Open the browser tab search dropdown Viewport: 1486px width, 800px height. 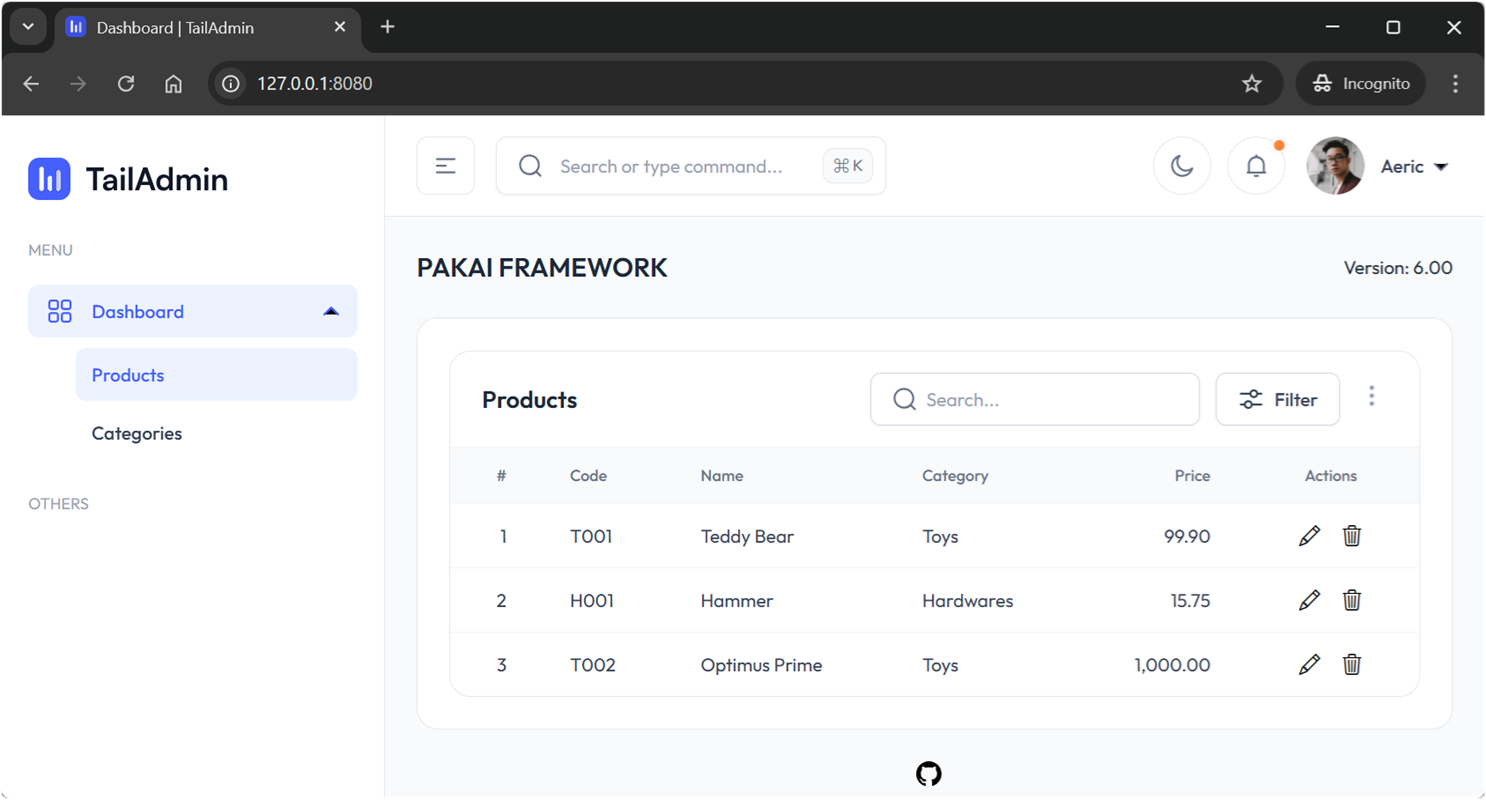click(x=28, y=27)
